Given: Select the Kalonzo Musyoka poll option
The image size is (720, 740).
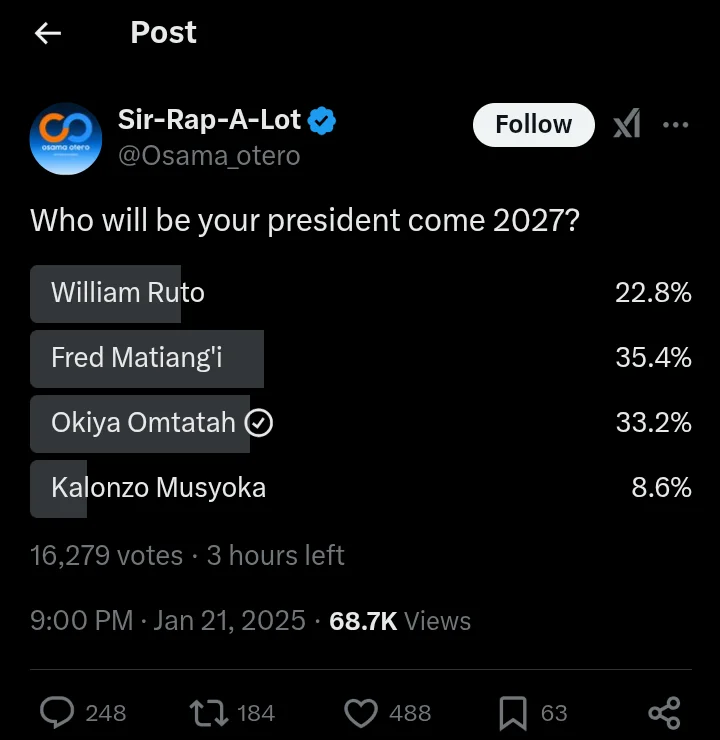Looking at the screenshot, I should pos(361,488).
